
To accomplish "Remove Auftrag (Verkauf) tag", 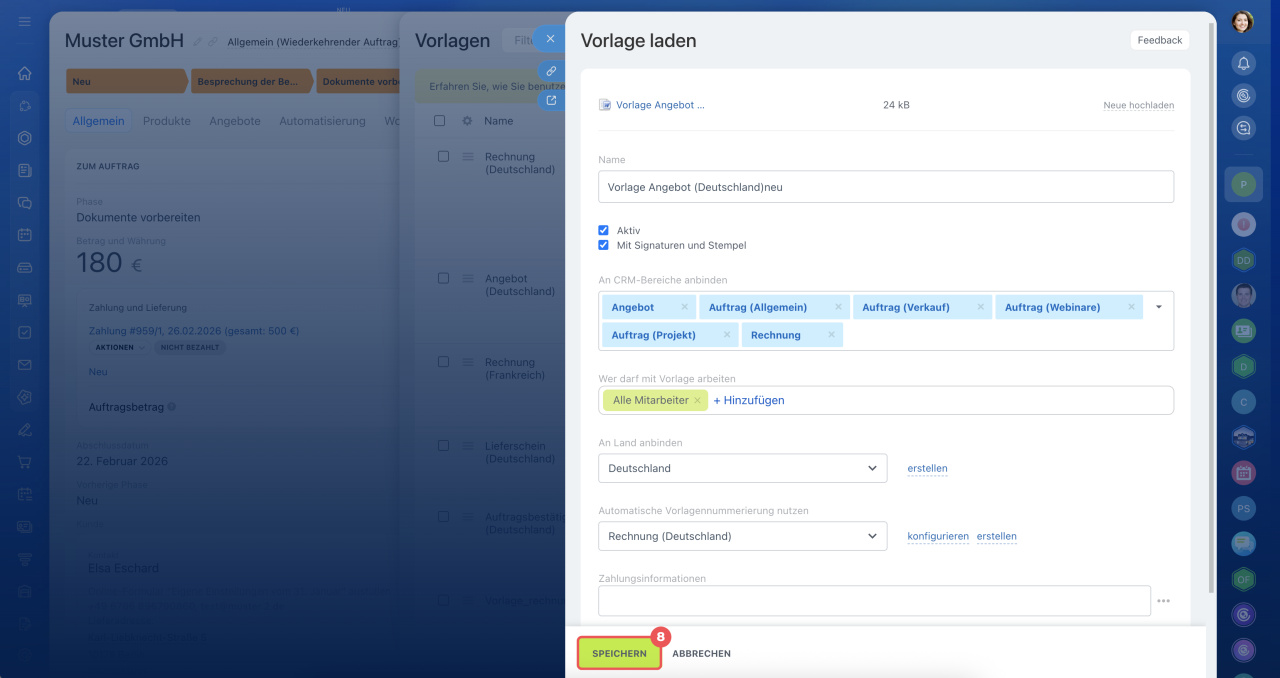I will tap(980, 307).
